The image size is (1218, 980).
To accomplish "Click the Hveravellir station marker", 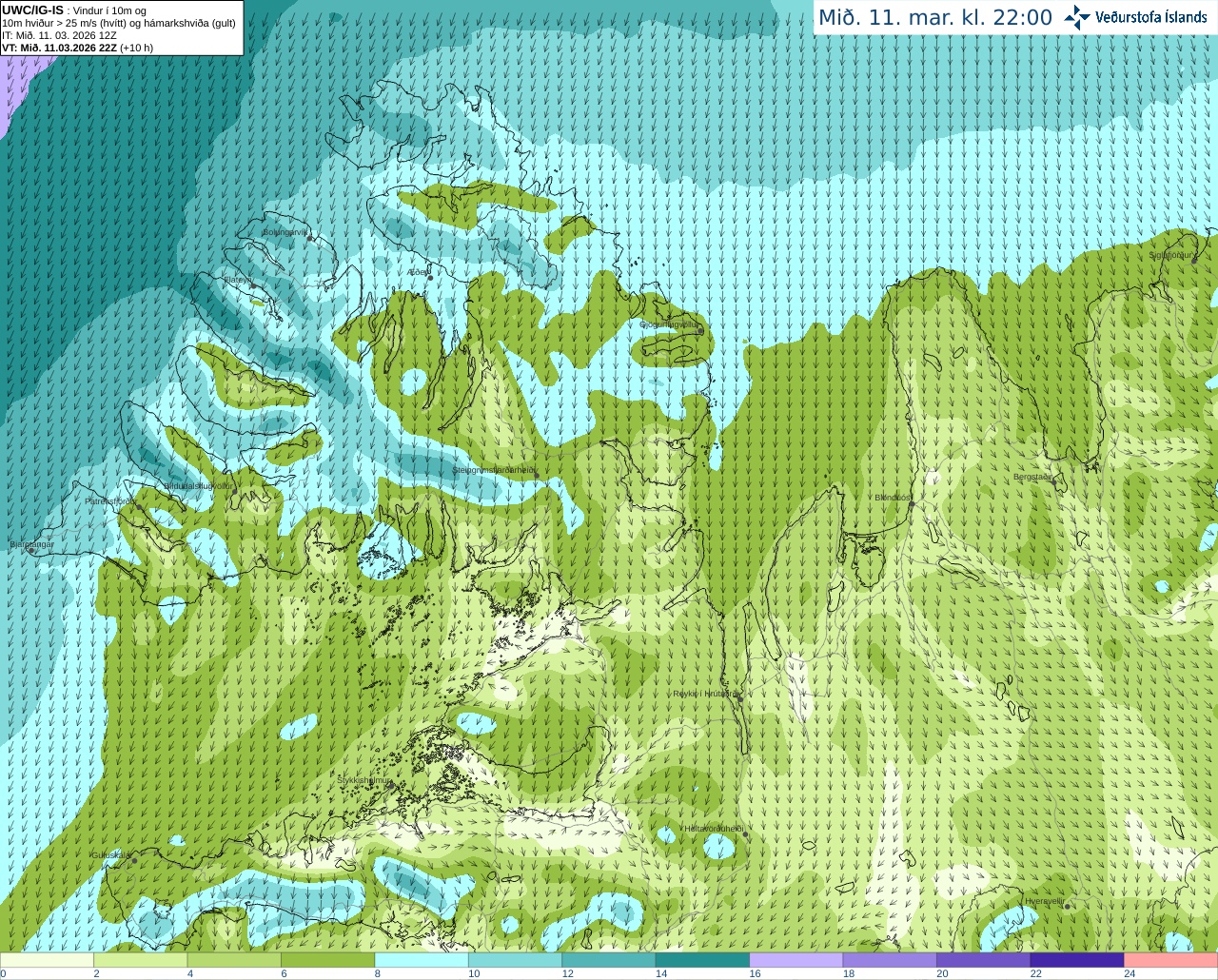I will pos(1067,907).
